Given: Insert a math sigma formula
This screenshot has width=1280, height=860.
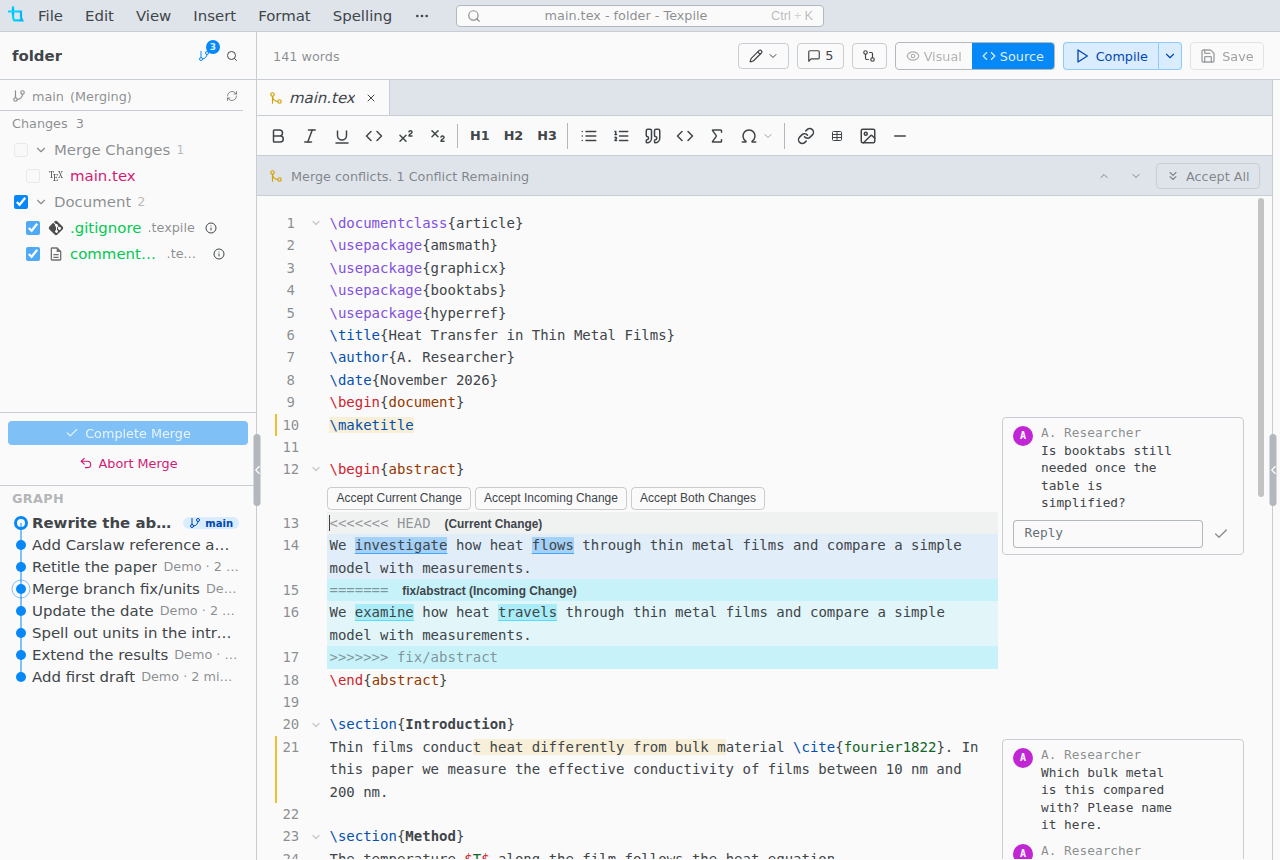Looking at the screenshot, I should pyautogui.click(x=717, y=136).
